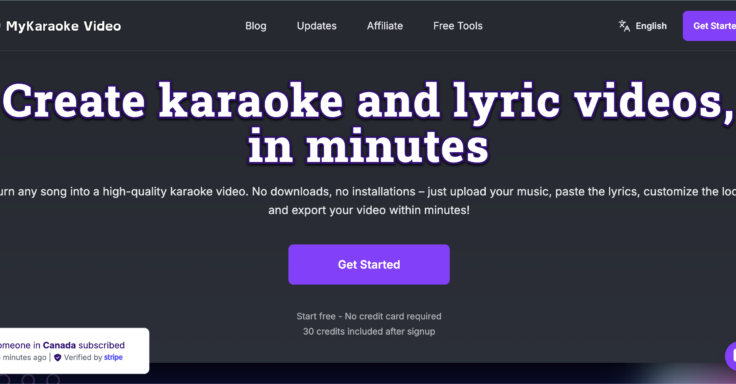The height and width of the screenshot is (384, 736).
Task: Open the Blog page
Action: (x=256, y=26)
